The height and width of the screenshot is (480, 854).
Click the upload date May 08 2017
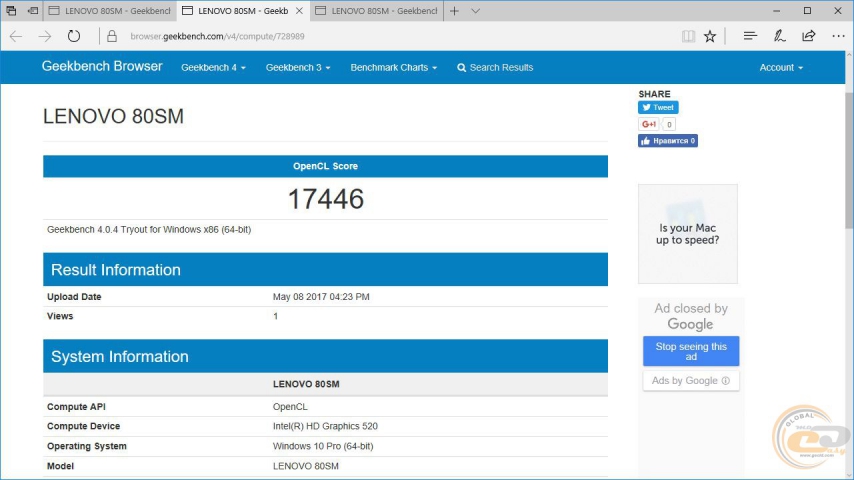click(x=321, y=297)
